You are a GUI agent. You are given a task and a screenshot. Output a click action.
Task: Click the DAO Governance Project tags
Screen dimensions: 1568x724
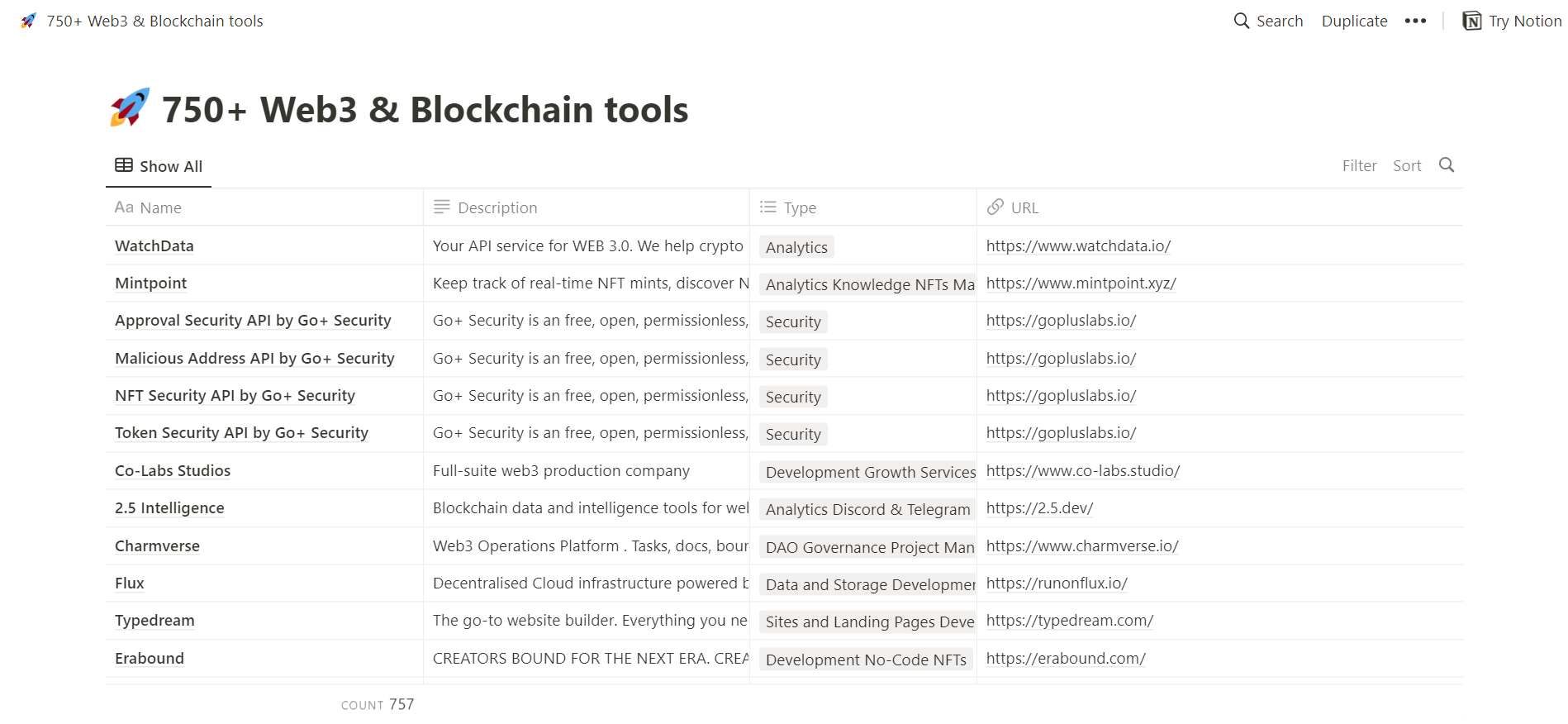point(867,547)
